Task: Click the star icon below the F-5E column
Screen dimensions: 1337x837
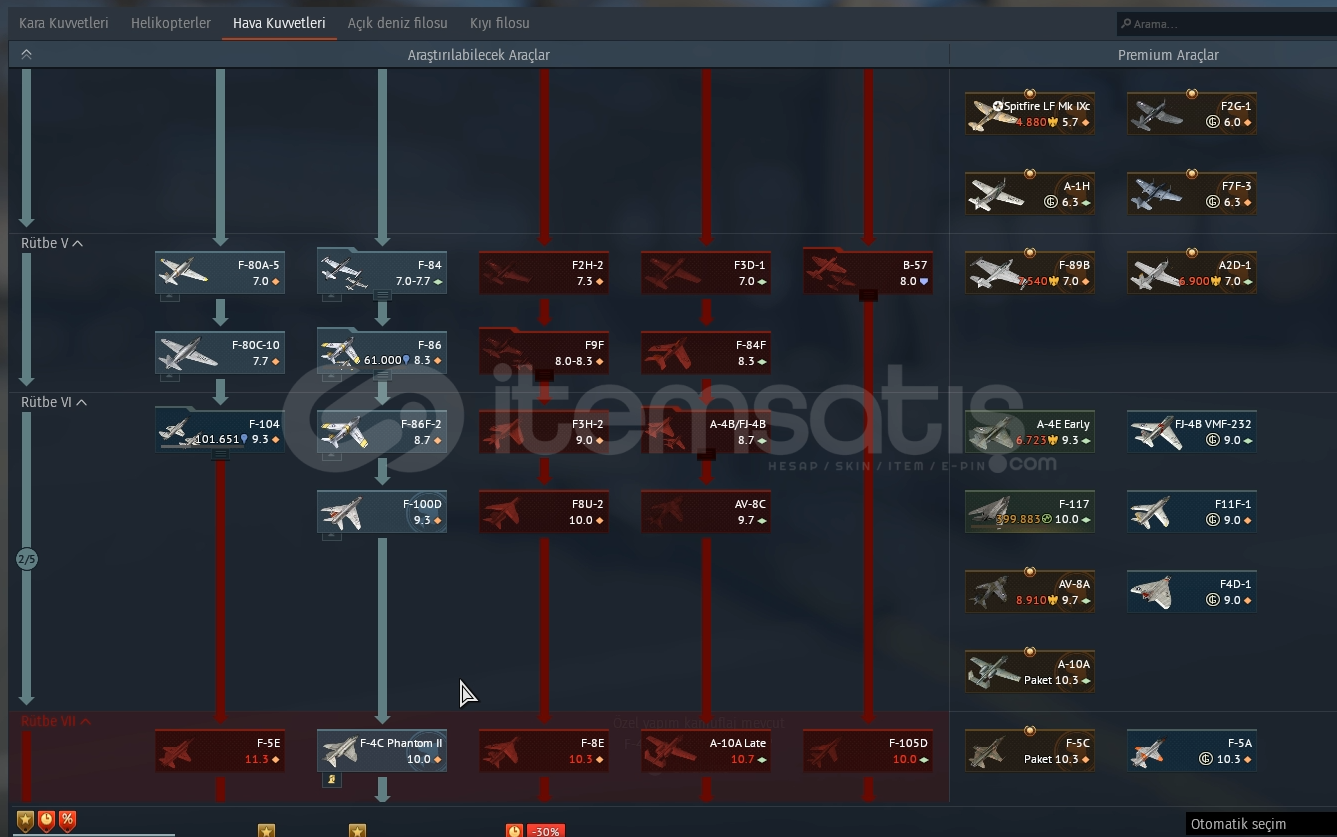Action: tap(266, 830)
